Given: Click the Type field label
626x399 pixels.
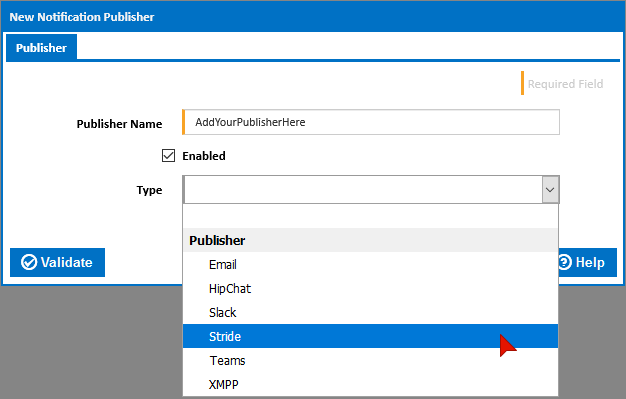Looking at the screenshot, I should [149, 190].
